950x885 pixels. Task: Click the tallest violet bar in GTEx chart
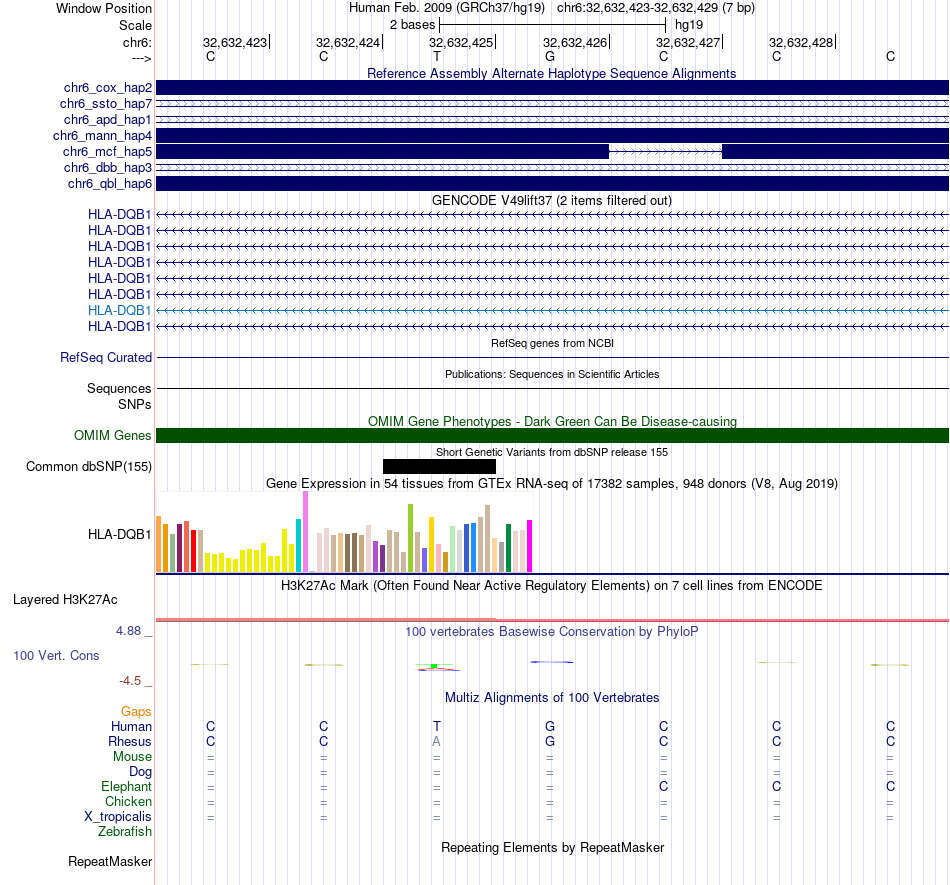[305, 532]
